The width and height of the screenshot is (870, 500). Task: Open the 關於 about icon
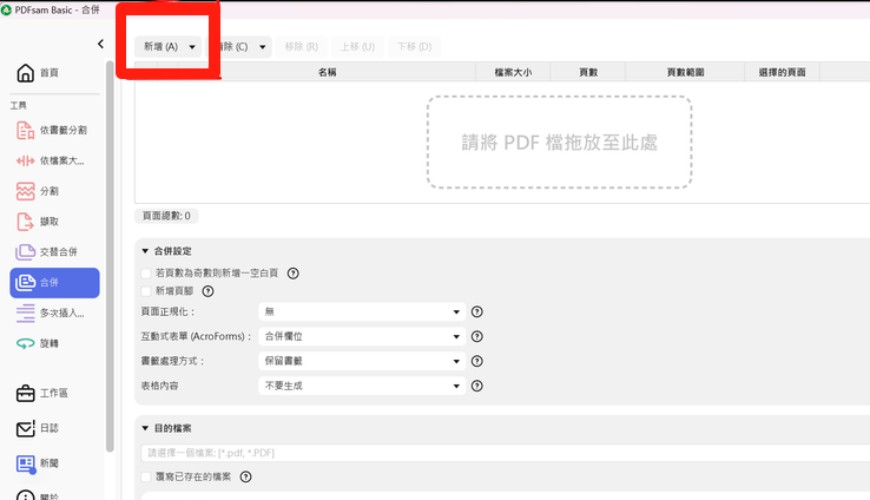tap(25, 496)
